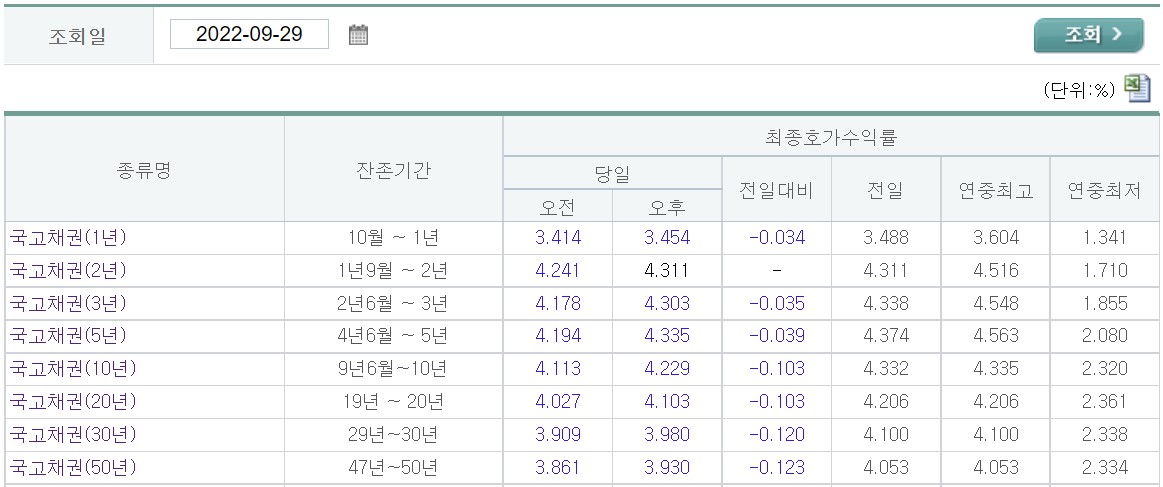Click previous day value 4.374

pyautogui.click(x=886, y=336)
